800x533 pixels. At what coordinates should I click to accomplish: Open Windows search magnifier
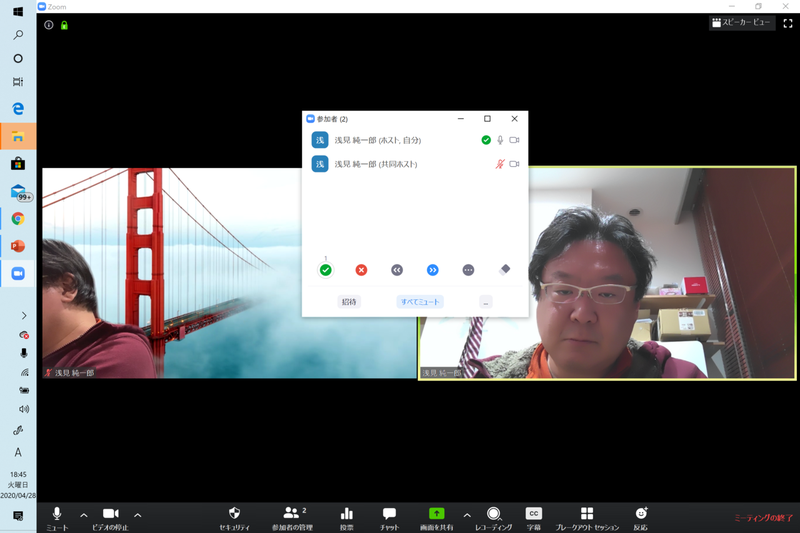tap(18, 35)
